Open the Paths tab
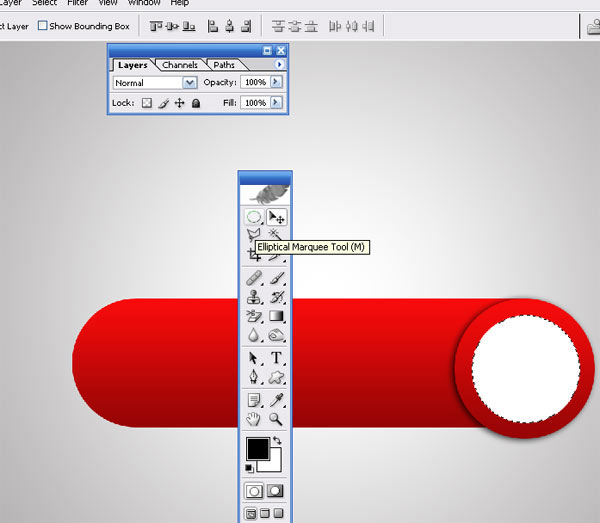Viewport: 600px width, 523px height. point(224,65)
